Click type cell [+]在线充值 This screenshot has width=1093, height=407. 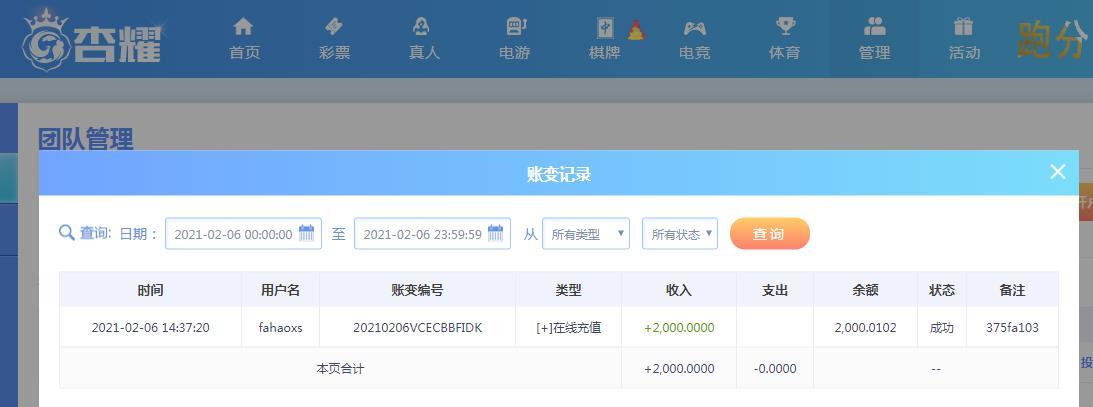[569, 328]
